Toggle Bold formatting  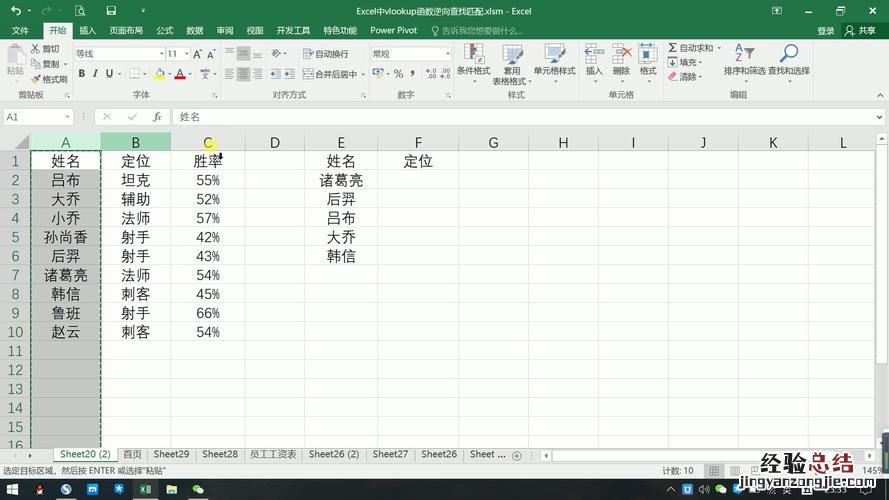[81, 74]
